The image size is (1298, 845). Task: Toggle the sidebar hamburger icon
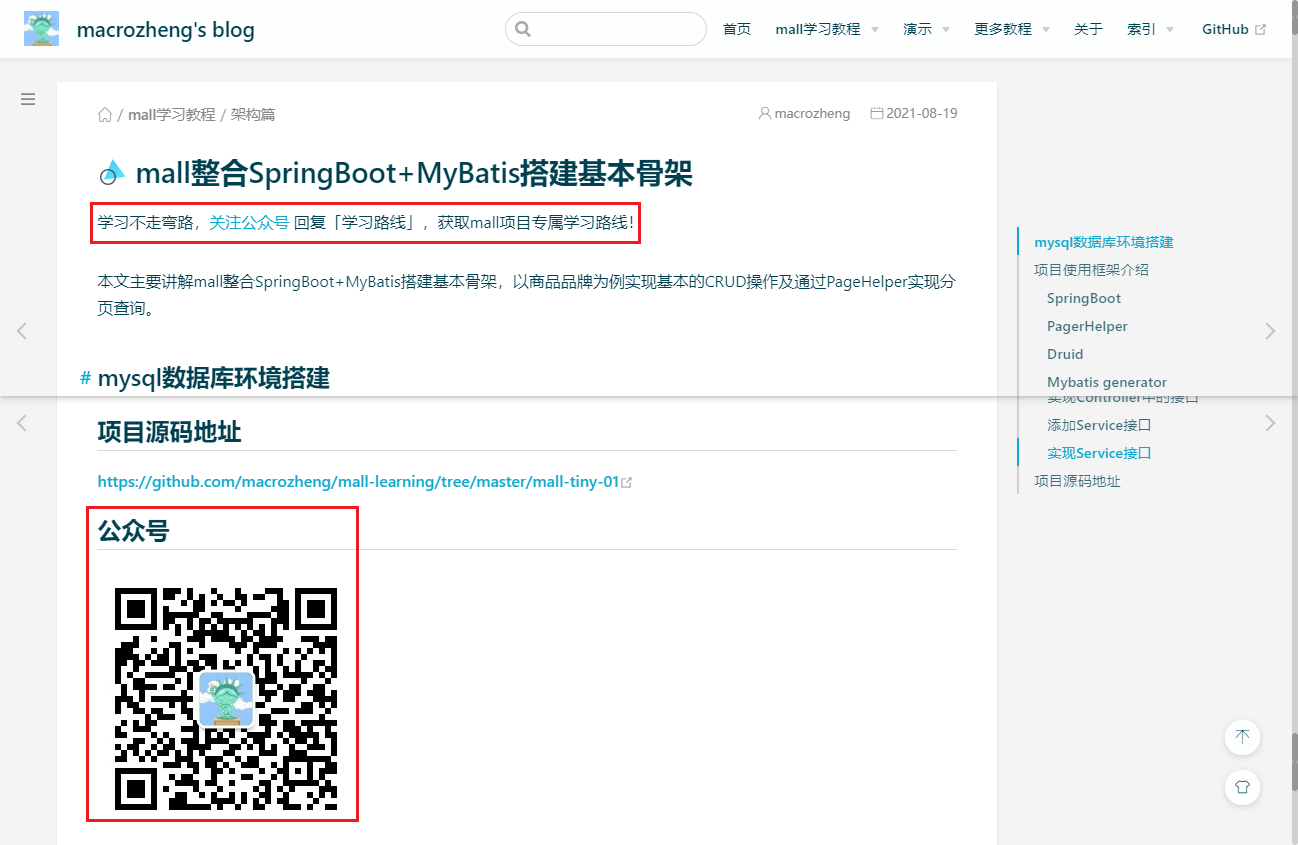(x=28, y=99)
